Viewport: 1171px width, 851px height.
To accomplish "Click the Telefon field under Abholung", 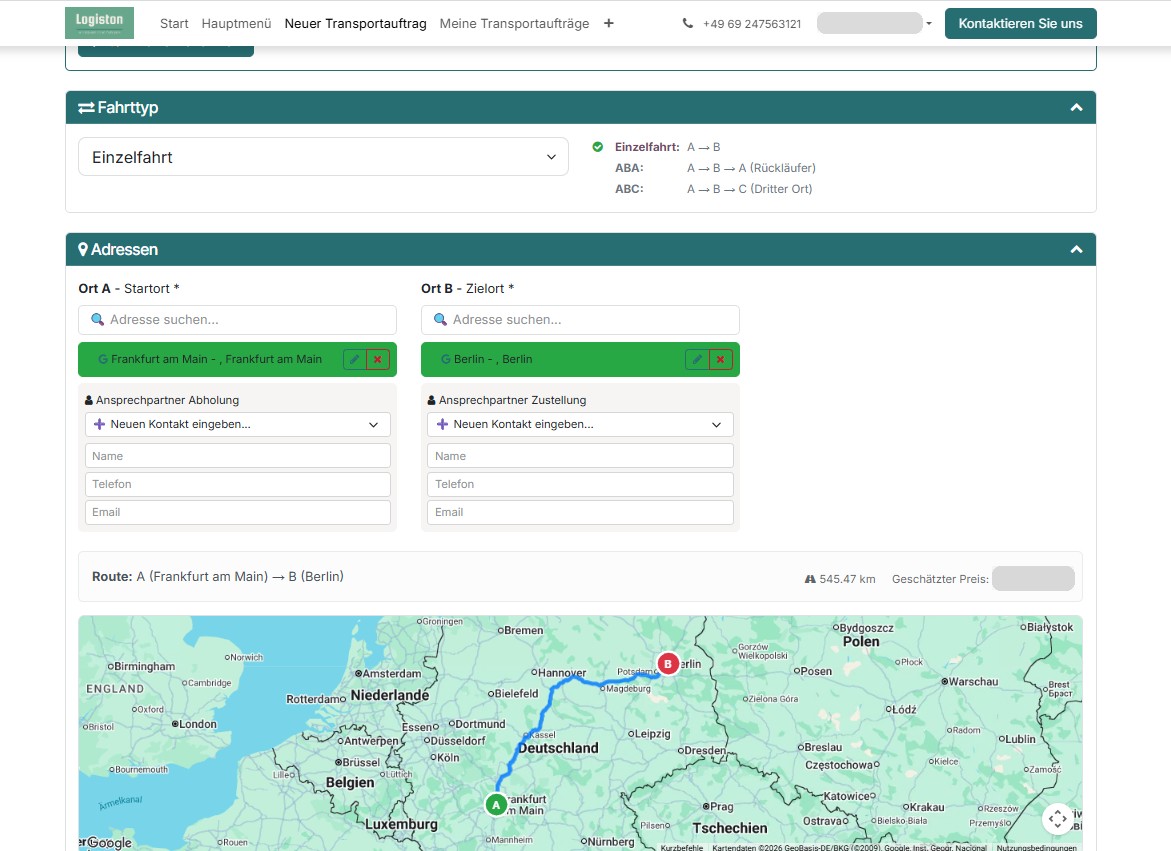I will point(237,484).
